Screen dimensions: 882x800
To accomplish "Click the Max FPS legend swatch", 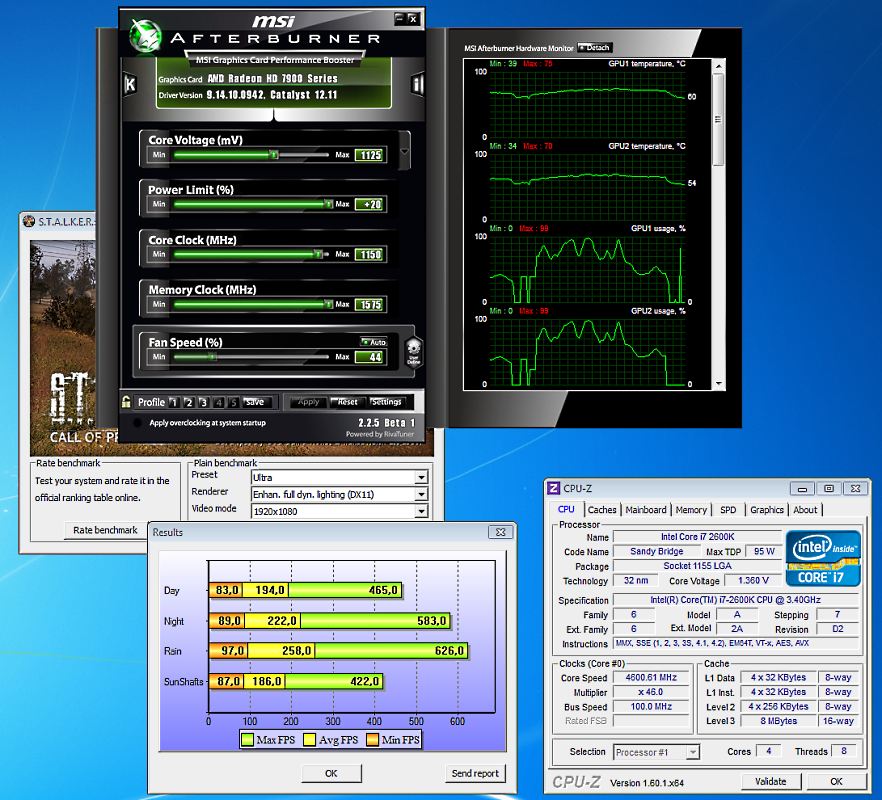I will tap(247, 739).
